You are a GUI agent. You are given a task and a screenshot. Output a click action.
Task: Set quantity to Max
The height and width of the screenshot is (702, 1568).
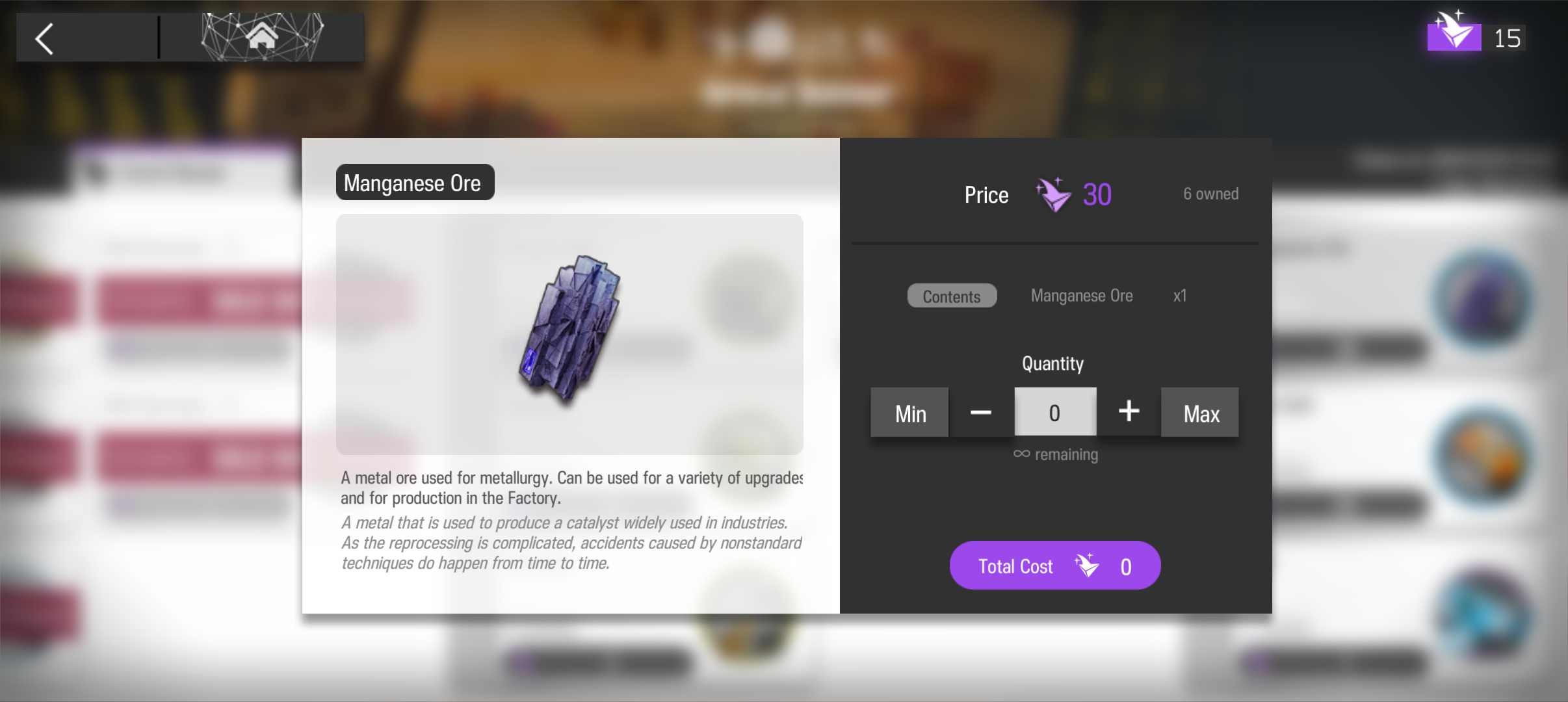pos(1200,412)
